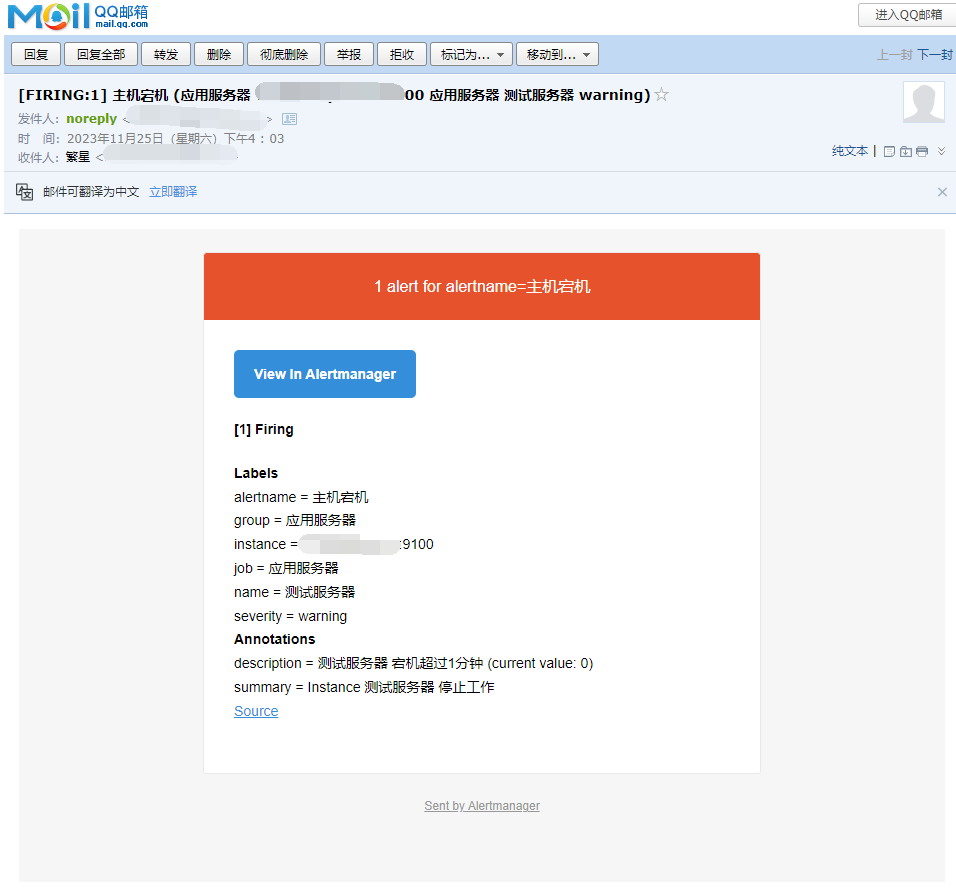This screenshot has width=956, height=890.
Task: Click the sender avatar thumbnail
Action: tap(923, 102)
